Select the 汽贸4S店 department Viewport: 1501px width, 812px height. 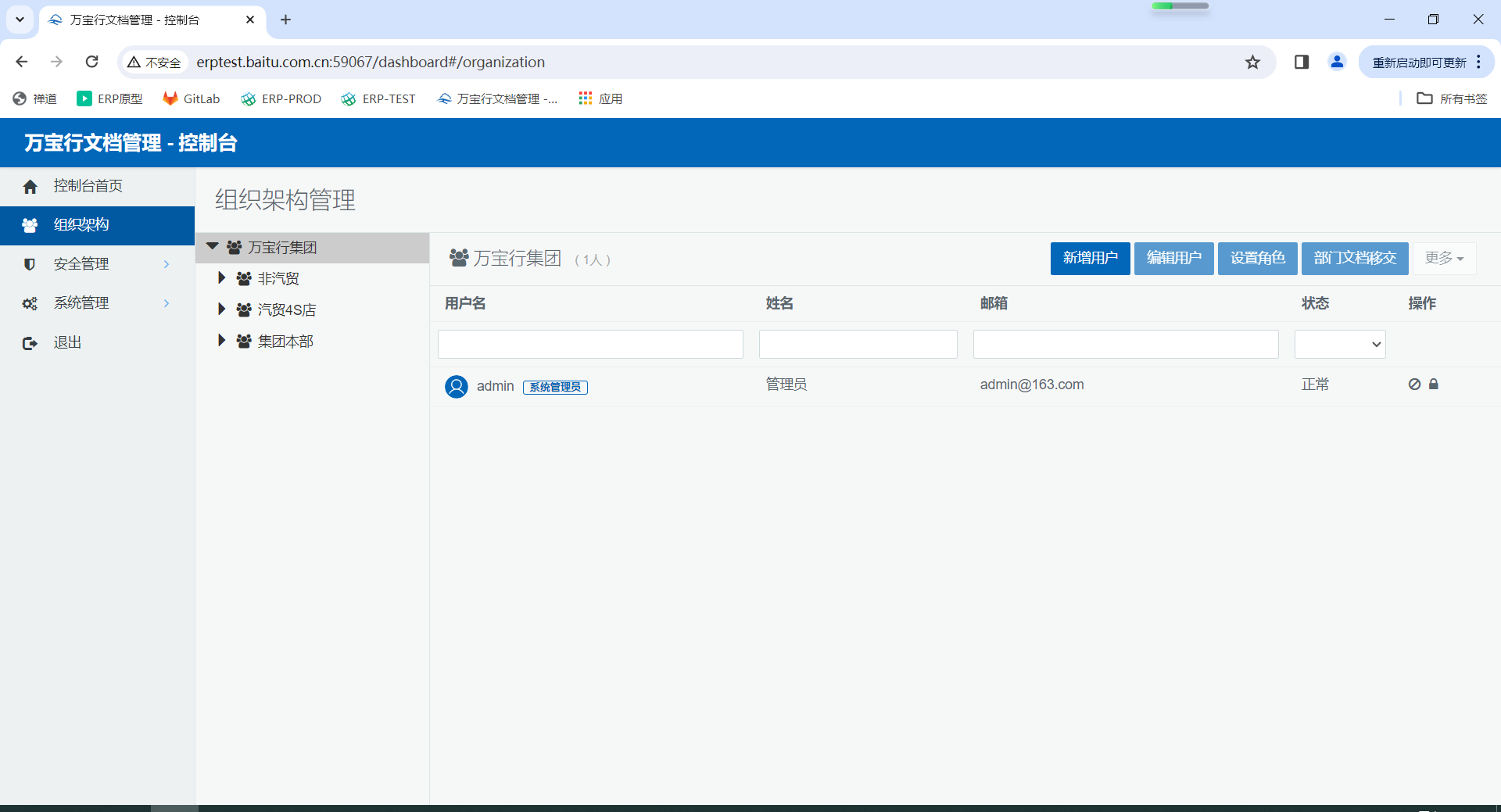[287, 310]
